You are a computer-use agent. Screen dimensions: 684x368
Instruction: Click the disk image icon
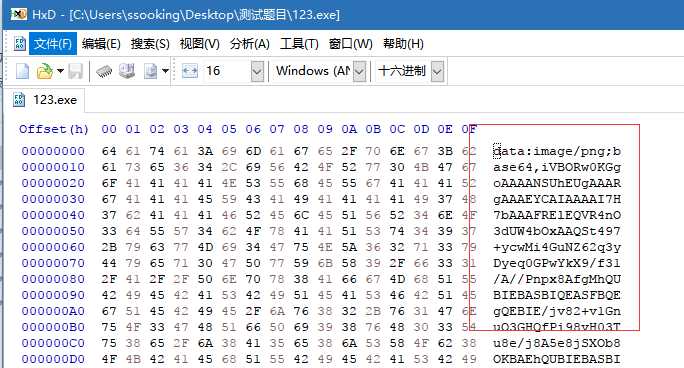coord(150,71)
